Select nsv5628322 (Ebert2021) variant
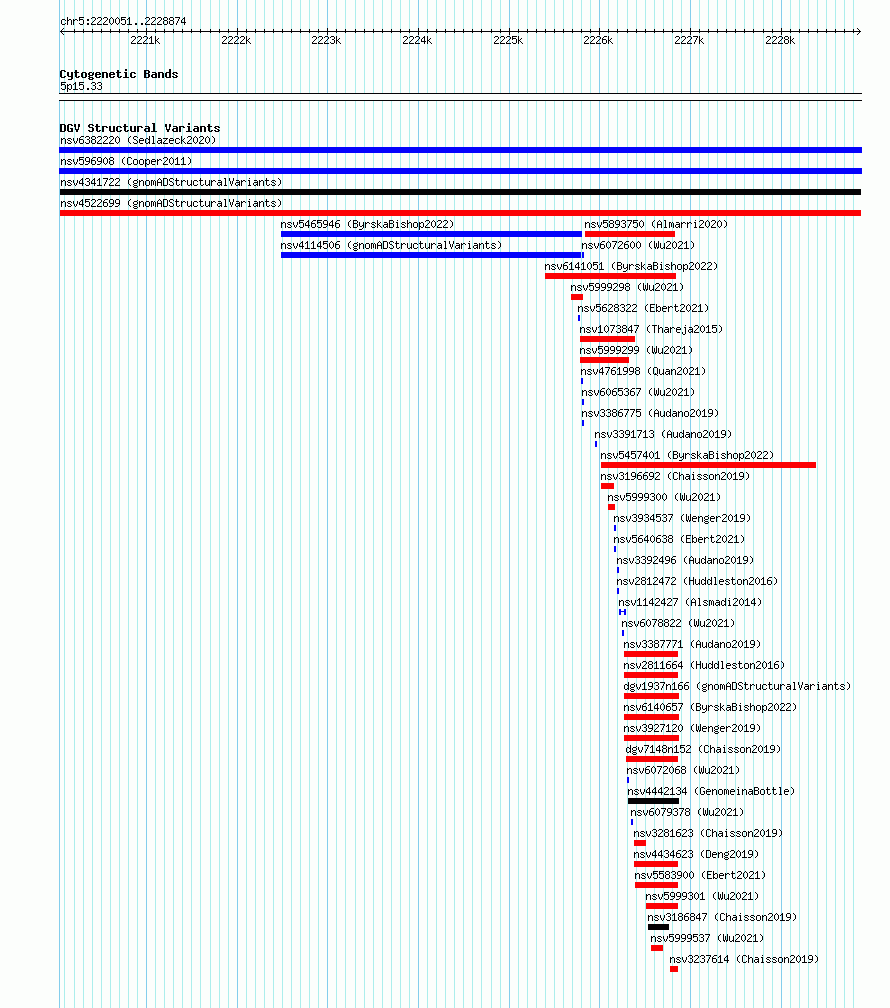Viewport: 890px width, 1008px height. pos(643,309)
